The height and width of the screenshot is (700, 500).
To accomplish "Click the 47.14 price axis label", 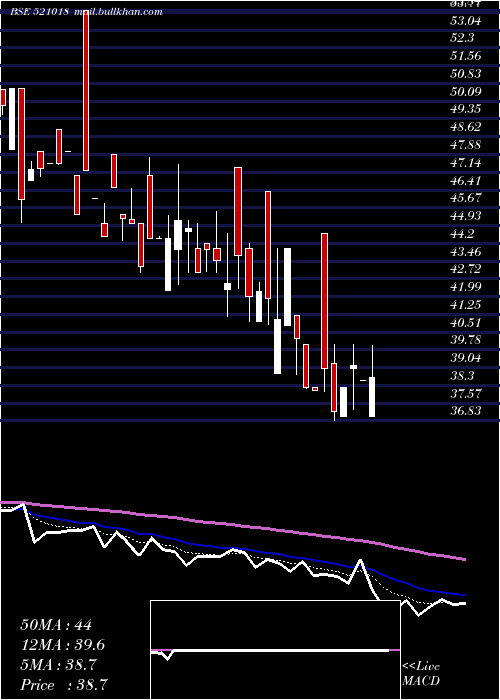I will [466, 163].
